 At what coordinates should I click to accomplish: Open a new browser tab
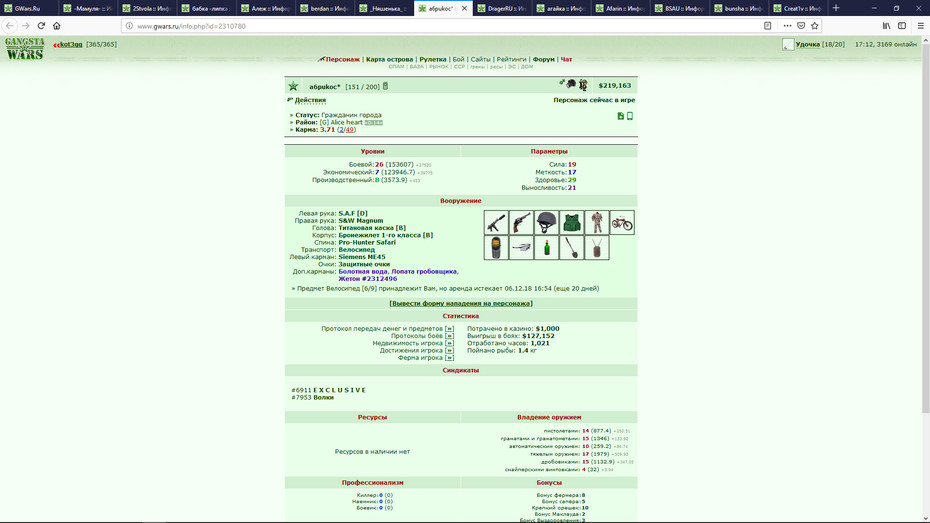pyautogui.click(x=836, y=8)
